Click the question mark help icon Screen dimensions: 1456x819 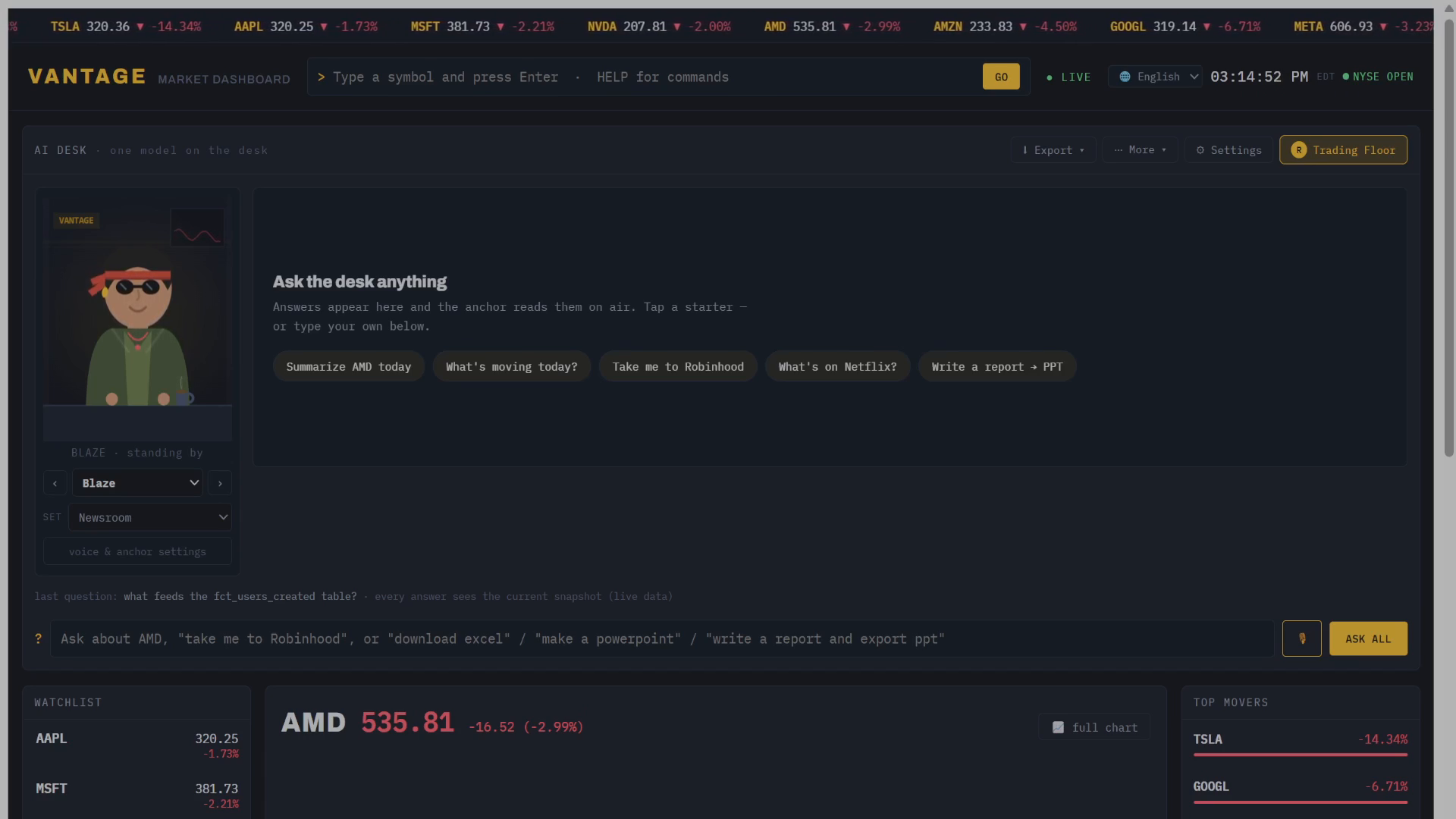38,639
